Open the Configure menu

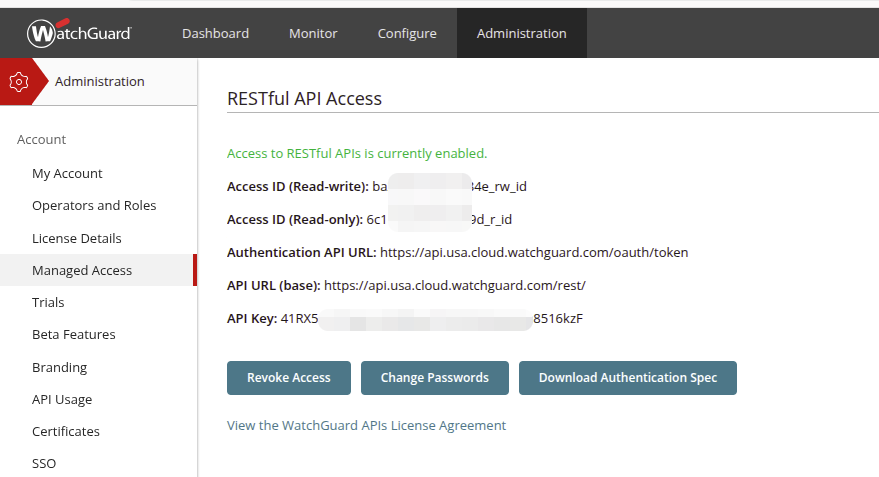click(407, 34)
